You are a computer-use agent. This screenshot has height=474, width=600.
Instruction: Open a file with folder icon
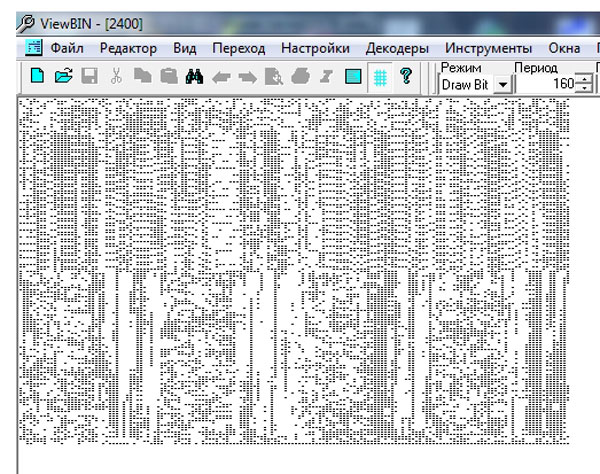point(64,76)
